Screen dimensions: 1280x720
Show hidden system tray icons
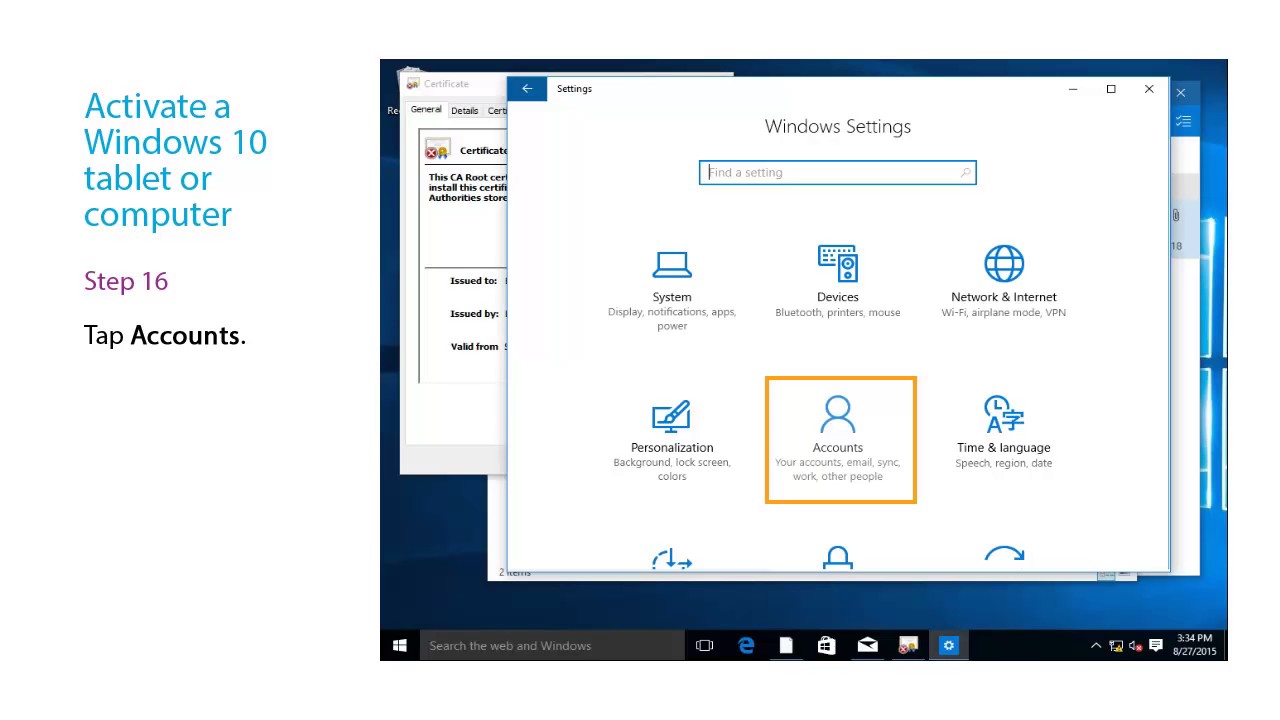(x=1096, y=646)
